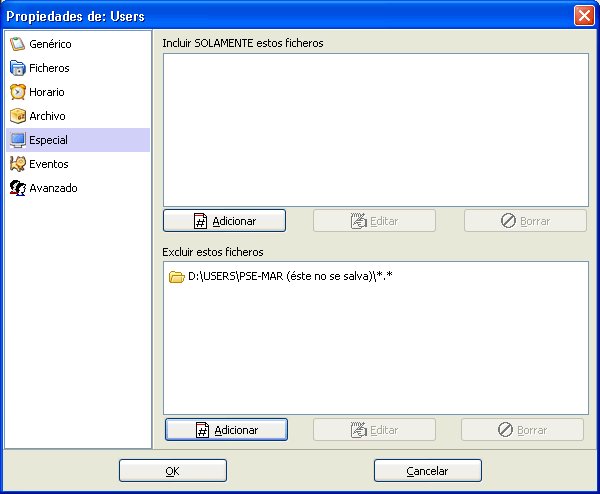Click the Eventos icon in sidebar
The width and height of the screenshot is (600, 494).
tap(18, 164)
